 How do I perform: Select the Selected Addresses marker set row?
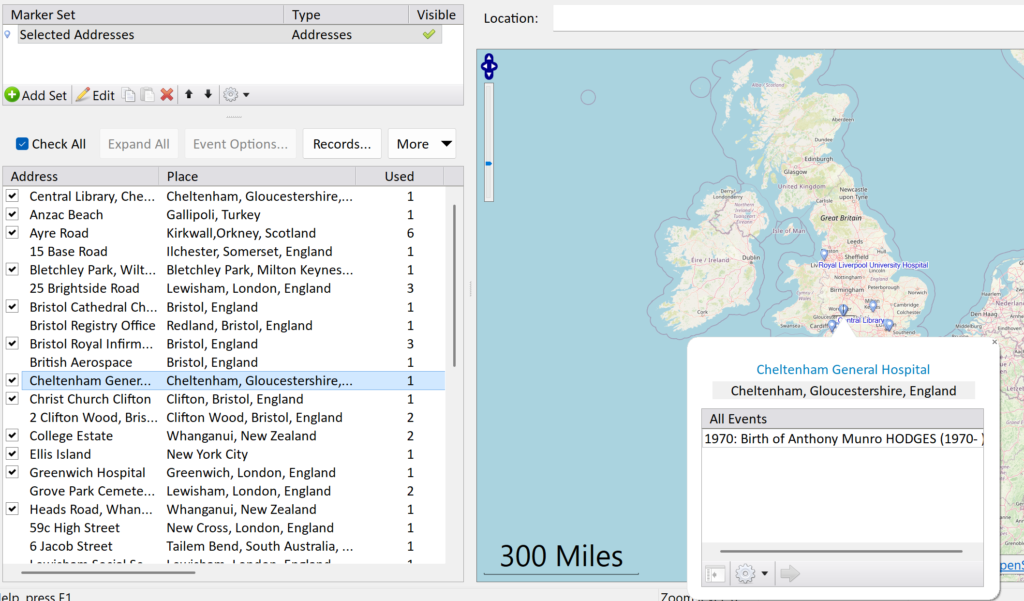pyautogui.click(x=222, y=35)
